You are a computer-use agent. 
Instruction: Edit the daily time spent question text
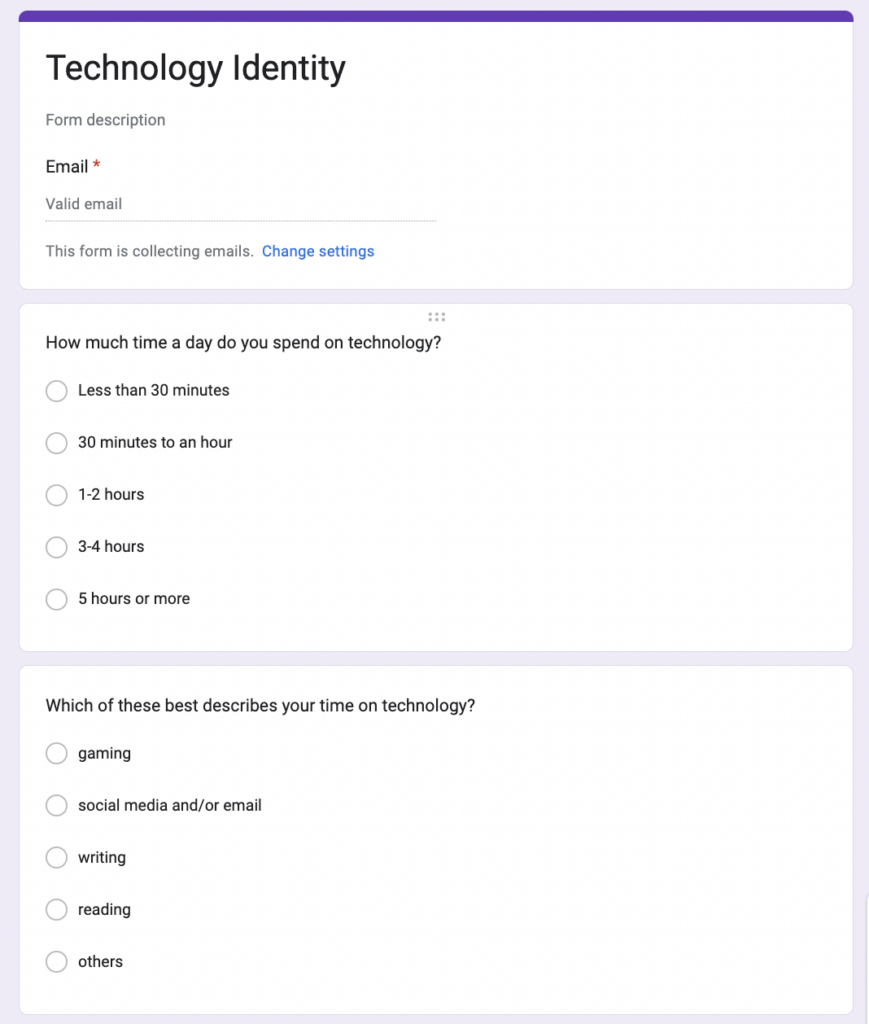pos(244,343)
